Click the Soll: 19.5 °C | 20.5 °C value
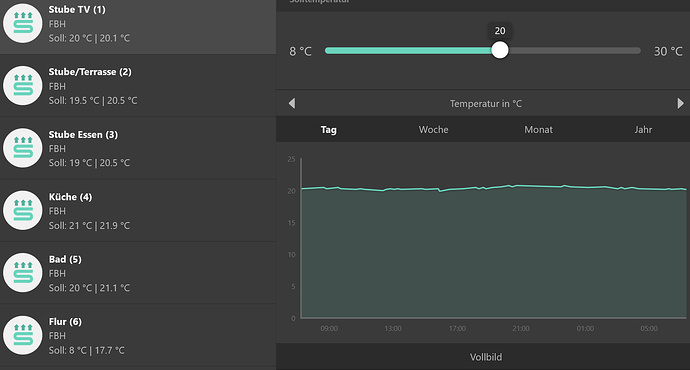Screen dimensions: 690x370 (x=93, y=101)
